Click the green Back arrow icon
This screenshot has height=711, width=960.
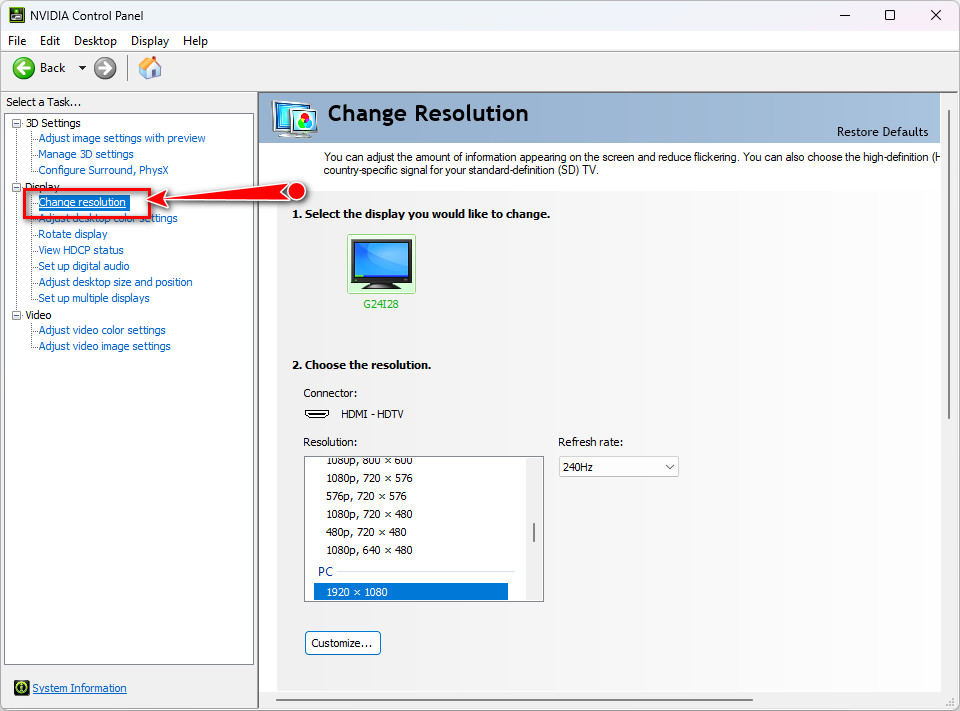24,68
